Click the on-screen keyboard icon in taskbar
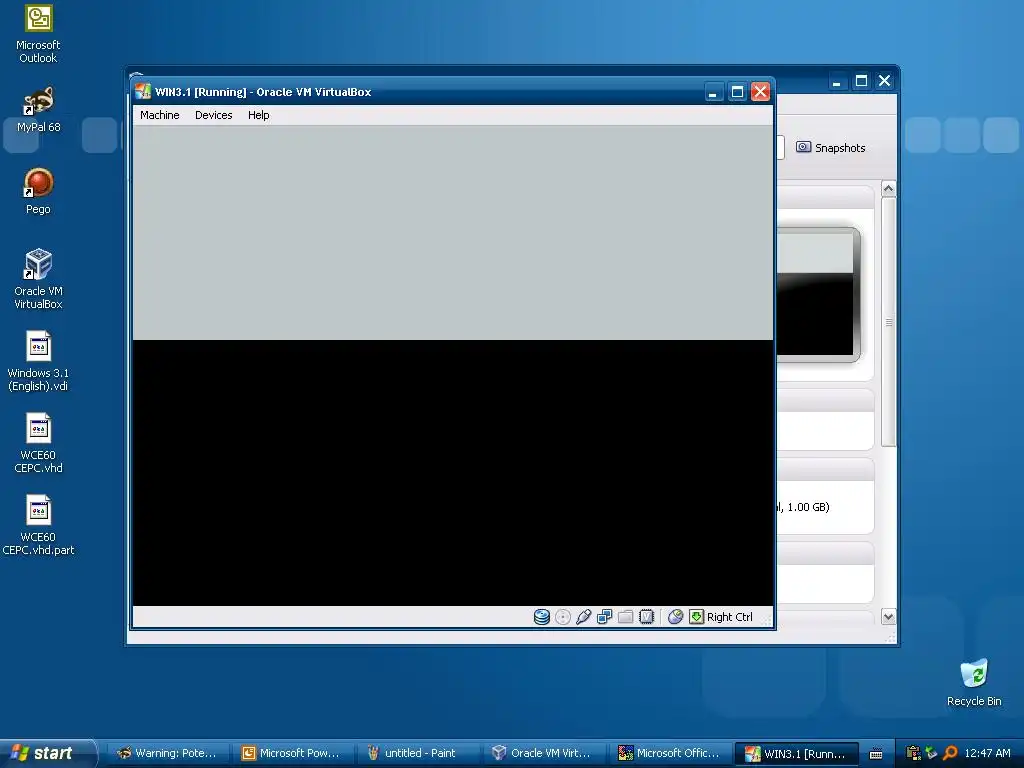The image size is (1024, 768). pos(876,754)
